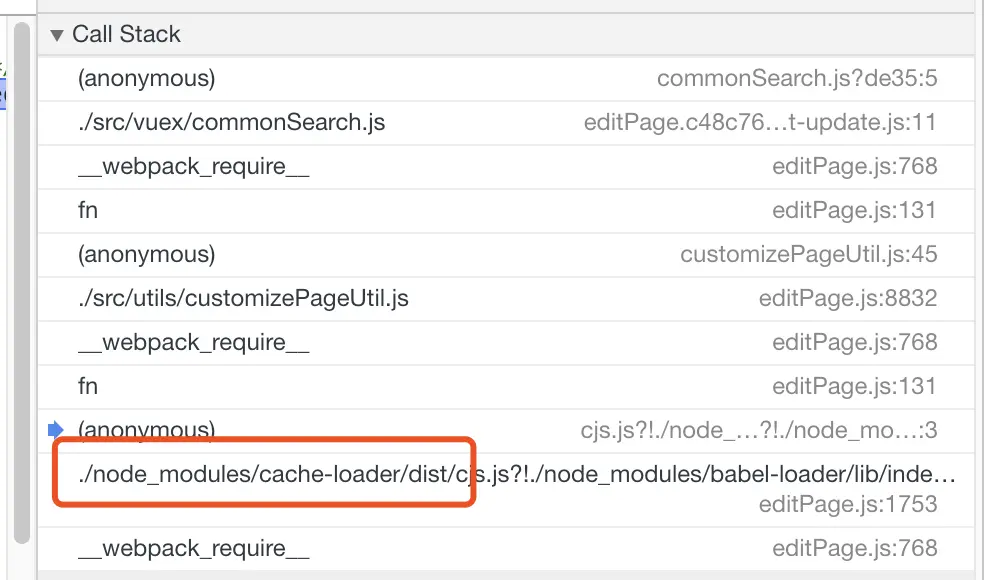The image size is (984, 580).
Task: Click the blue current-frame arrow icon
Action: pos(55,430)
